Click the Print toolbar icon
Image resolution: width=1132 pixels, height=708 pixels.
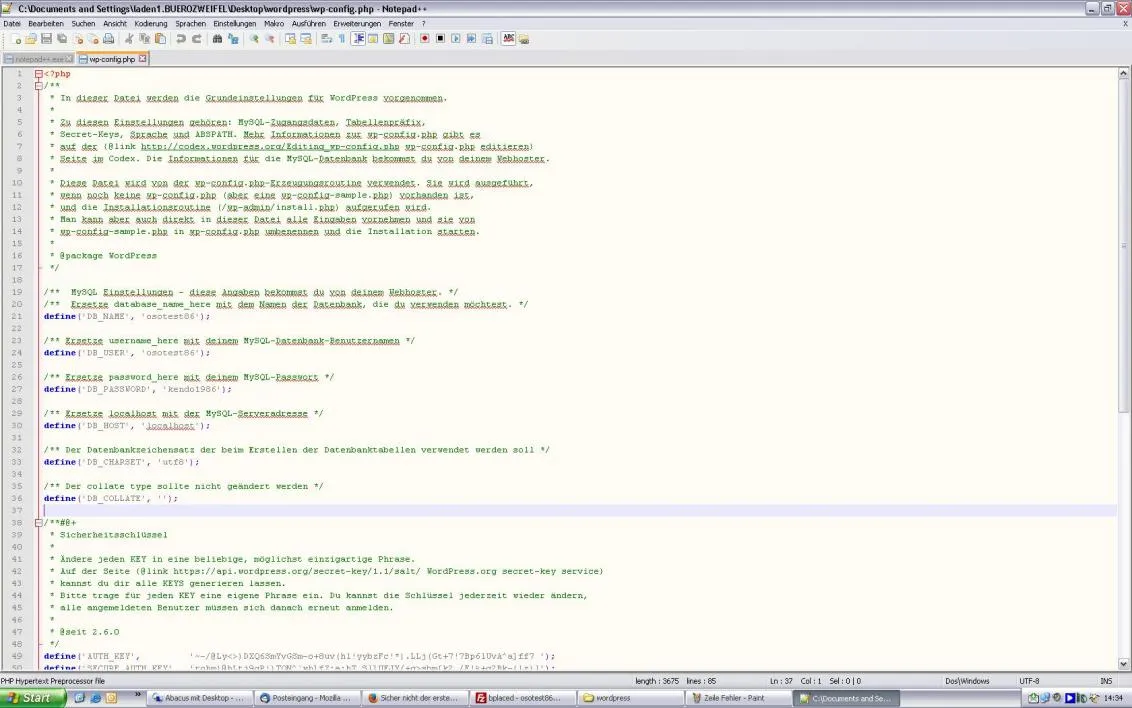click(108, 38)
